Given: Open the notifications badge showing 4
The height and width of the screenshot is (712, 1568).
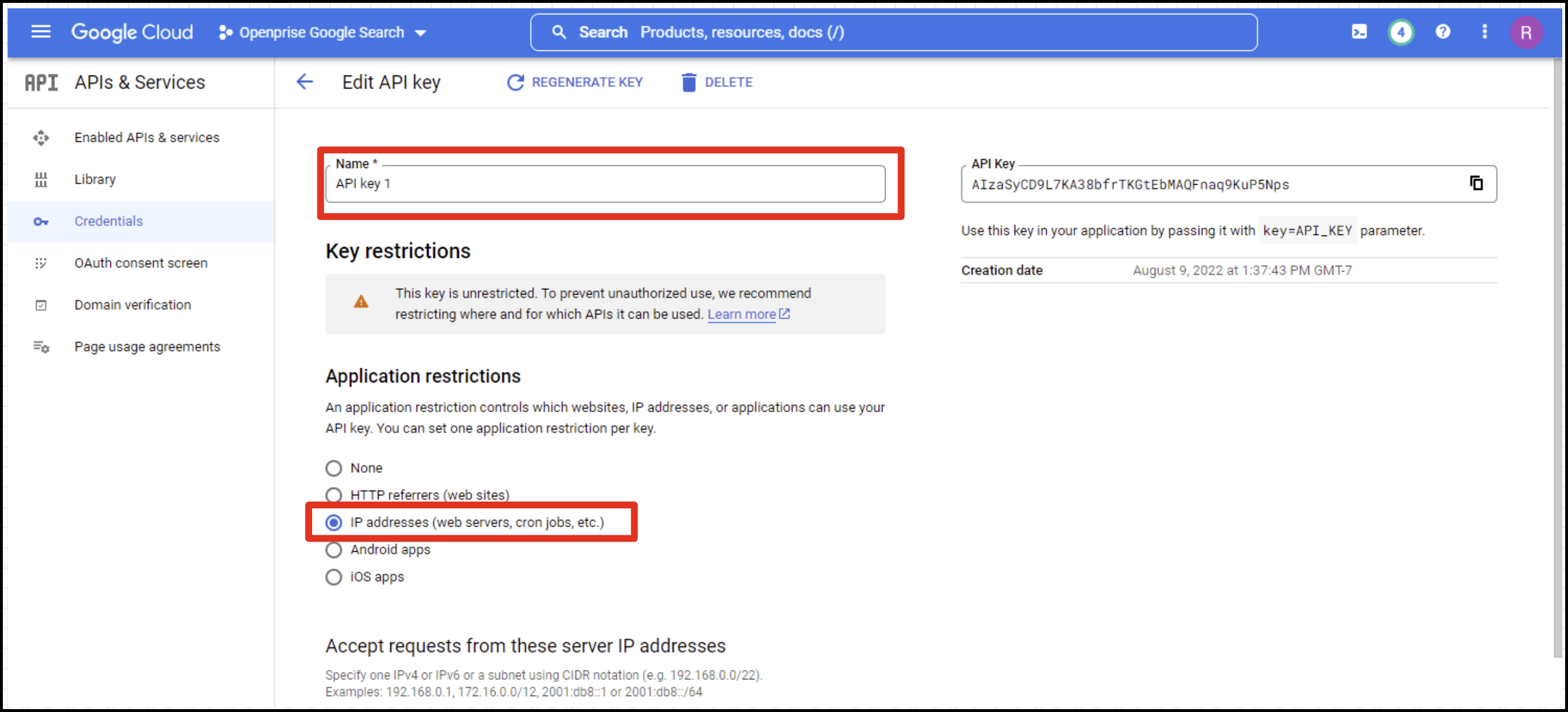Looking at the screenshot, I should click(x=1401, y=31).
